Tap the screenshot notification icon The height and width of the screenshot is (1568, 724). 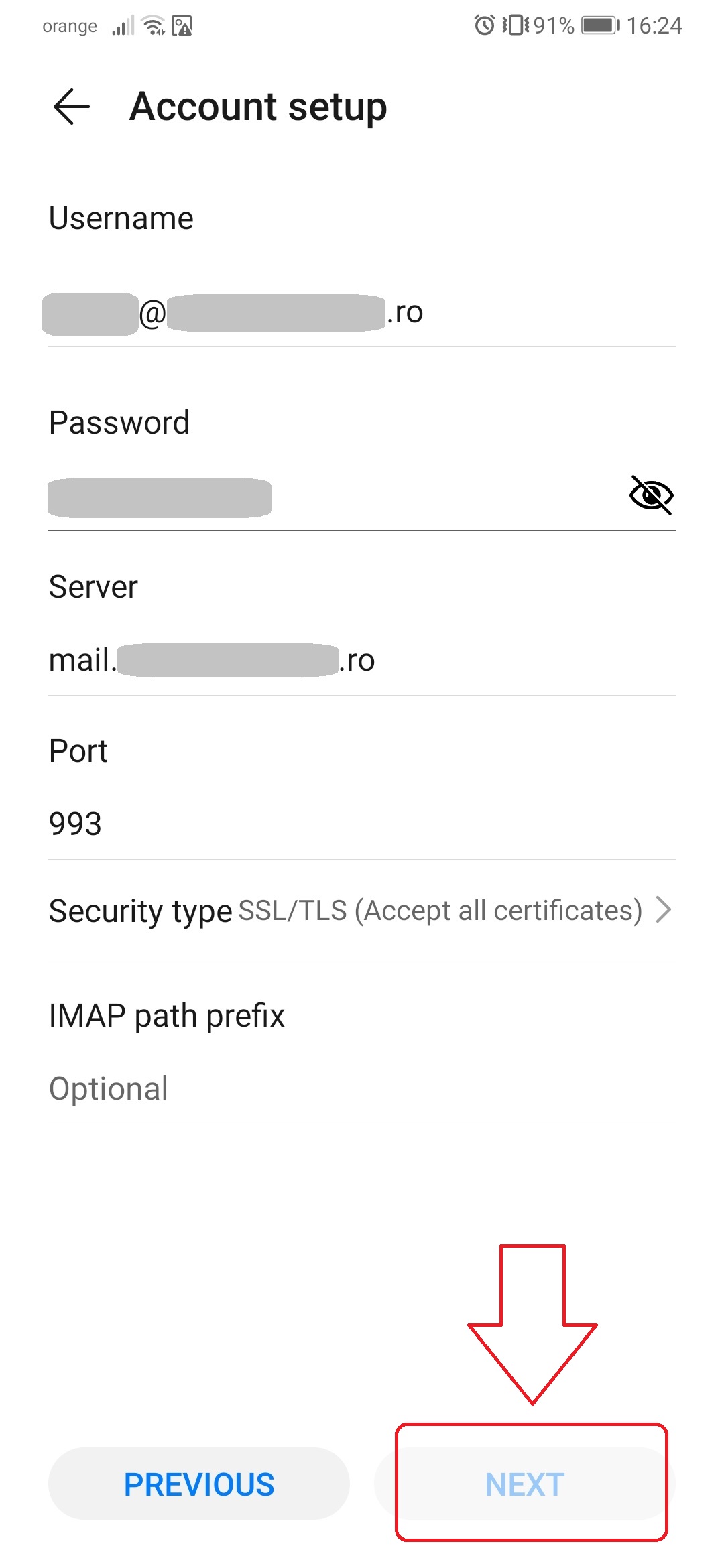[182, 26]
